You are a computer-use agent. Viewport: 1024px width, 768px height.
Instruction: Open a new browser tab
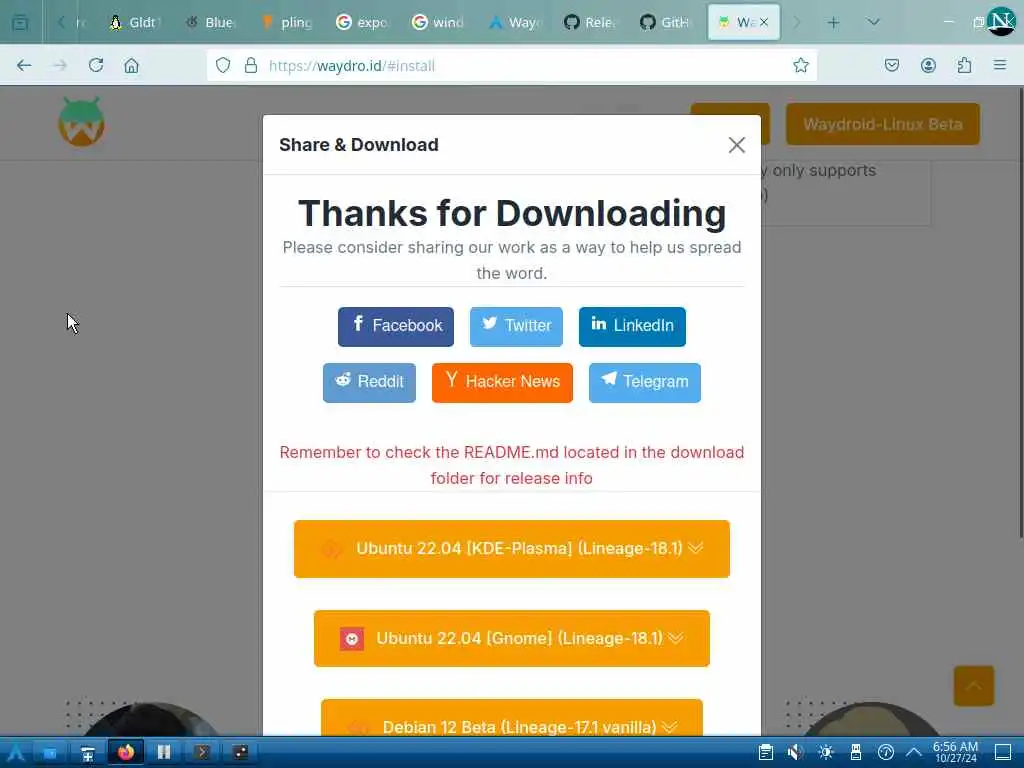coord(833,23)
